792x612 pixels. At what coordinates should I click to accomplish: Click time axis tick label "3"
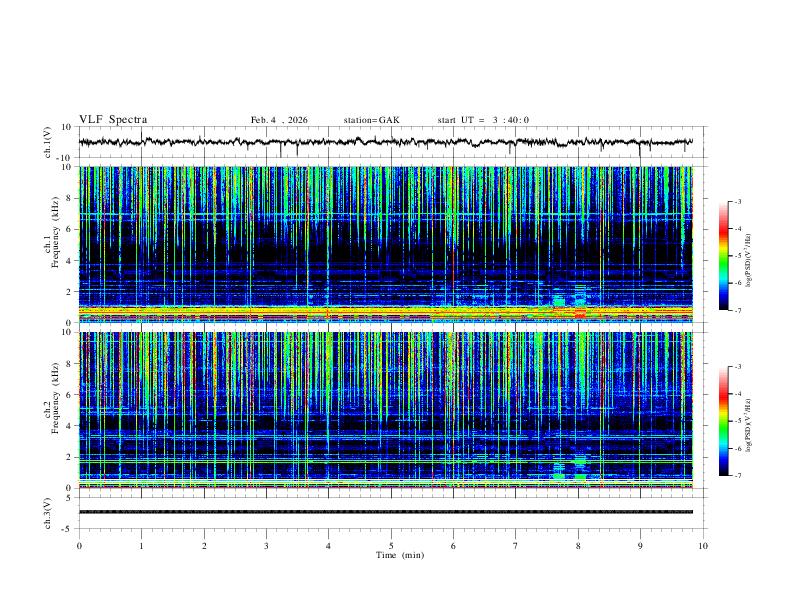[x=266, y=546]
